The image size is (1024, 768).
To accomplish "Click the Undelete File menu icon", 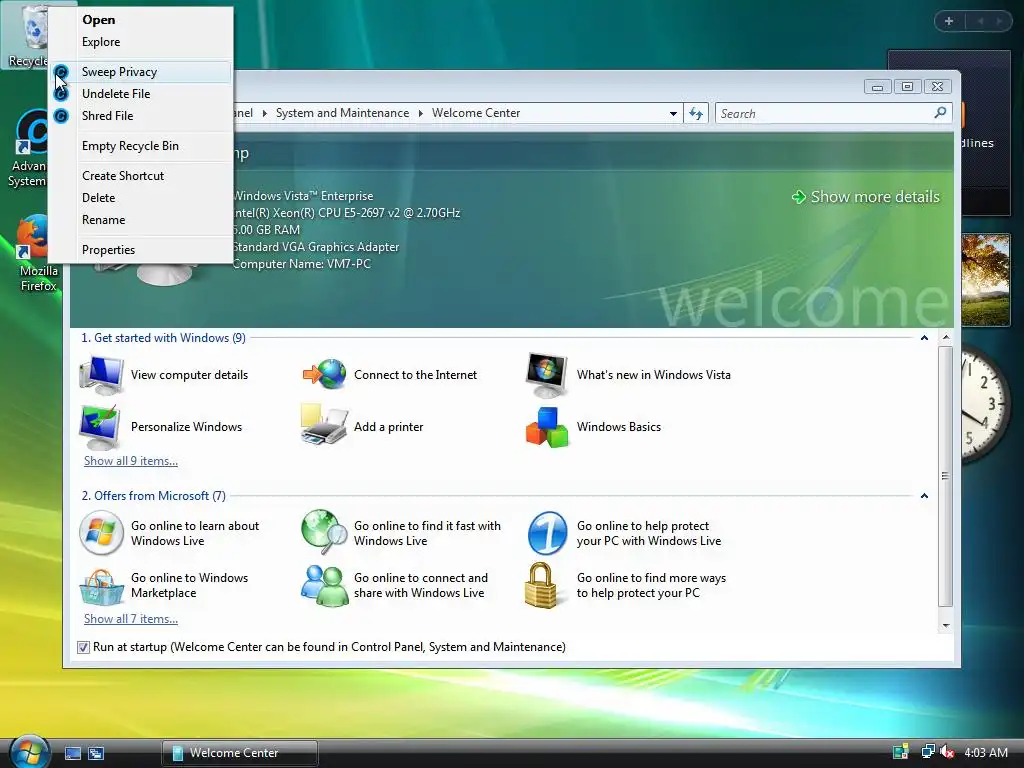I will [61, 94].
